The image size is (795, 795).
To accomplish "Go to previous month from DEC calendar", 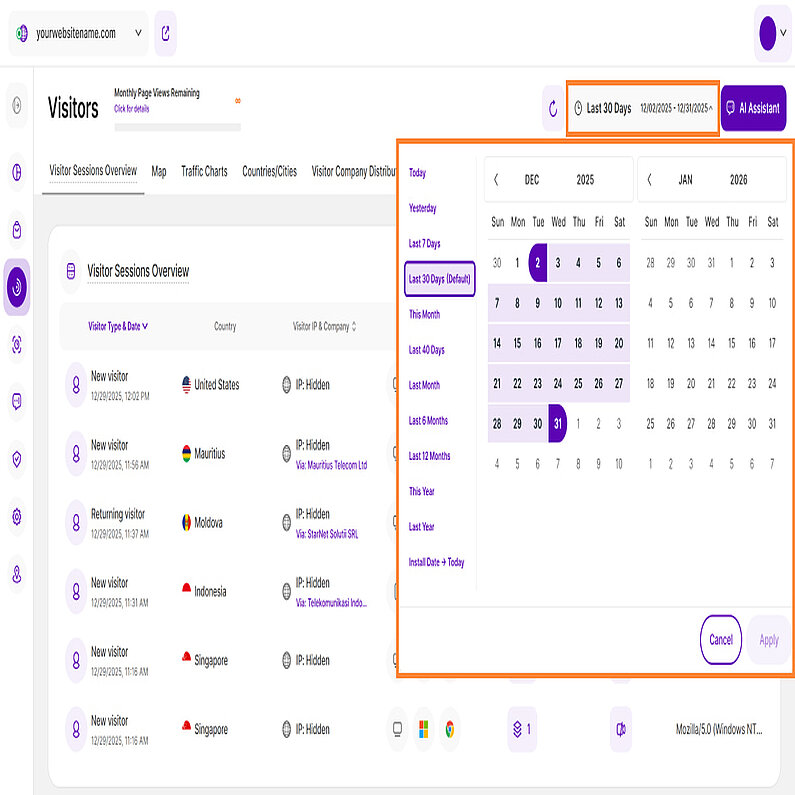I will point(497,180).
